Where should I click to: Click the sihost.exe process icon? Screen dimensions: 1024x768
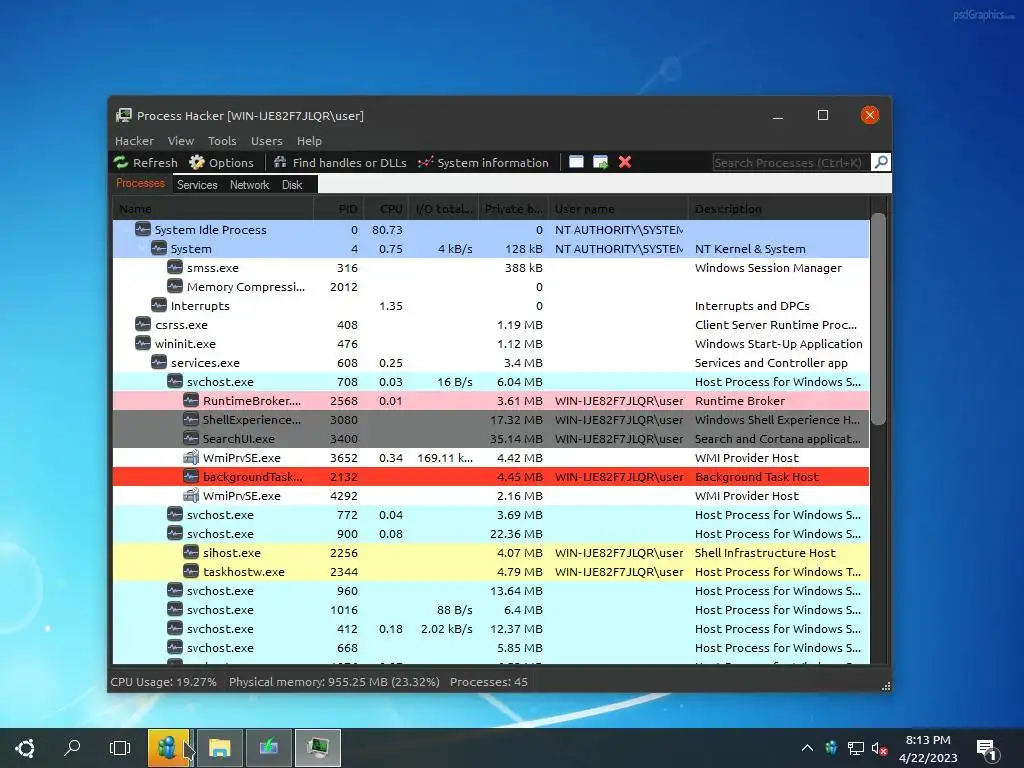click(191, 552)
